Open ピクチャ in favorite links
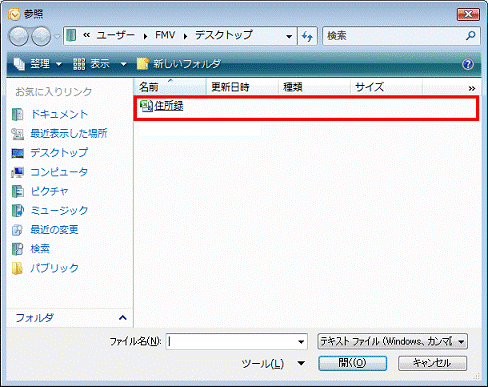Image resolution: width=488 pixels, height=387 pixels. coord(49,191)
